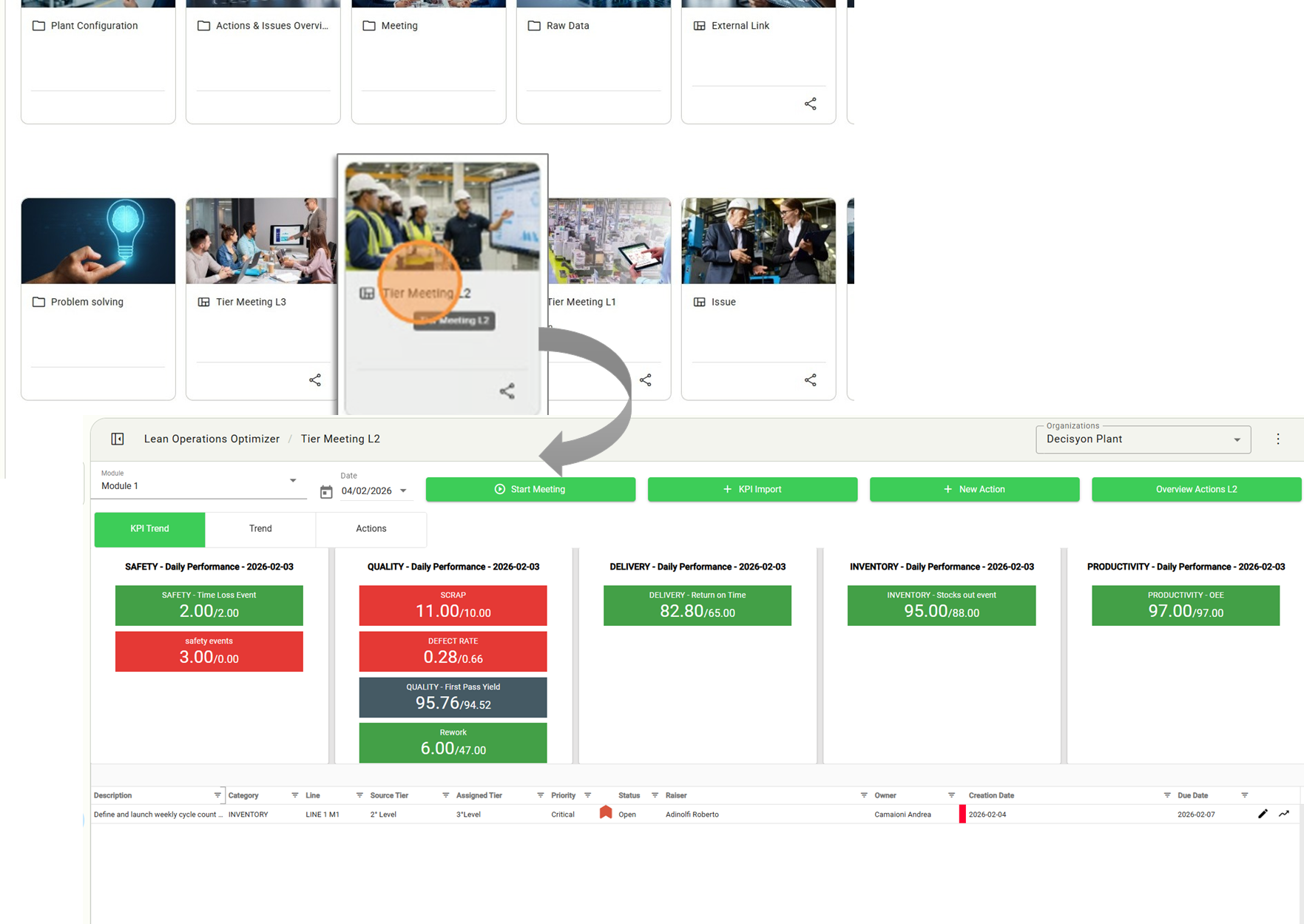Share the External Link card
Screen dimensions: 1304x924
[811, 104]
